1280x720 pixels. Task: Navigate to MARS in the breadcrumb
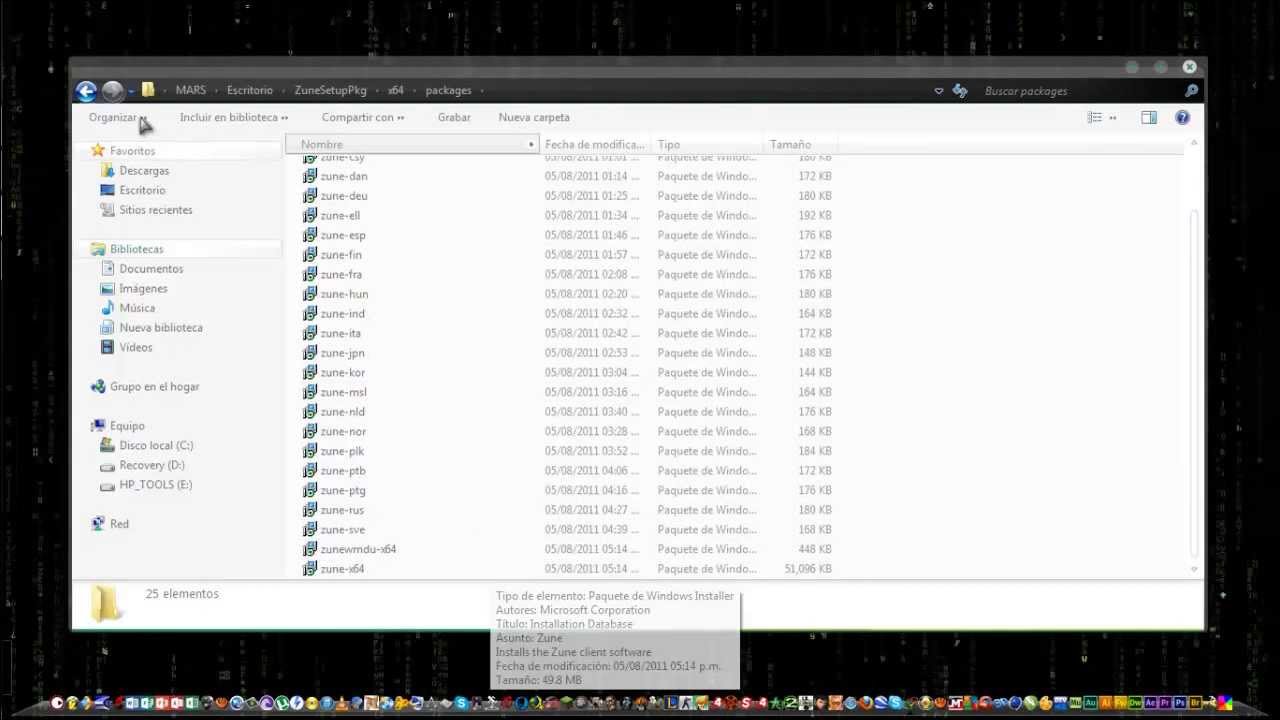point(191,91)
